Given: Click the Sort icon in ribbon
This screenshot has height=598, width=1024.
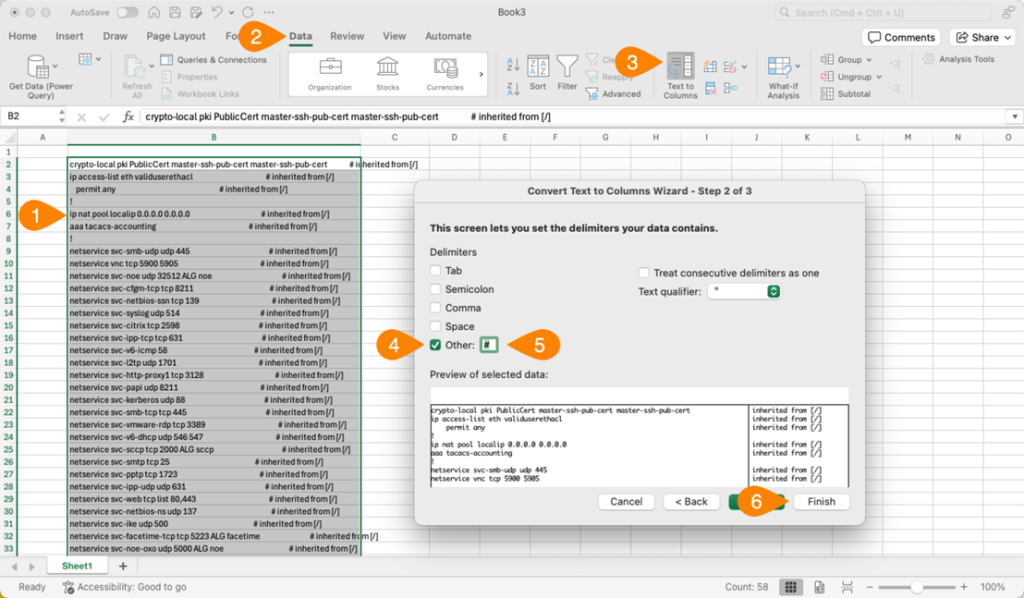Looking at the screenshot, I should (538, 73).
